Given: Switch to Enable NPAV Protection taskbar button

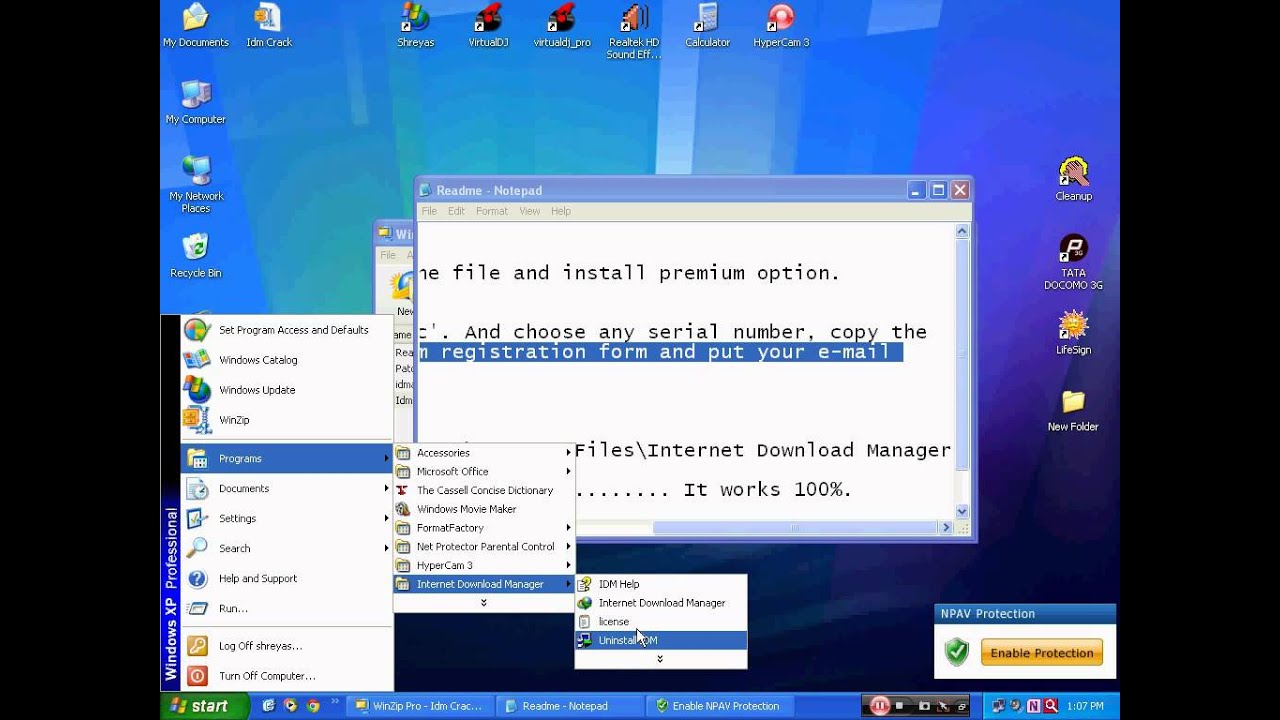Looking at the screenshot, I should click(x=722, y=706).
